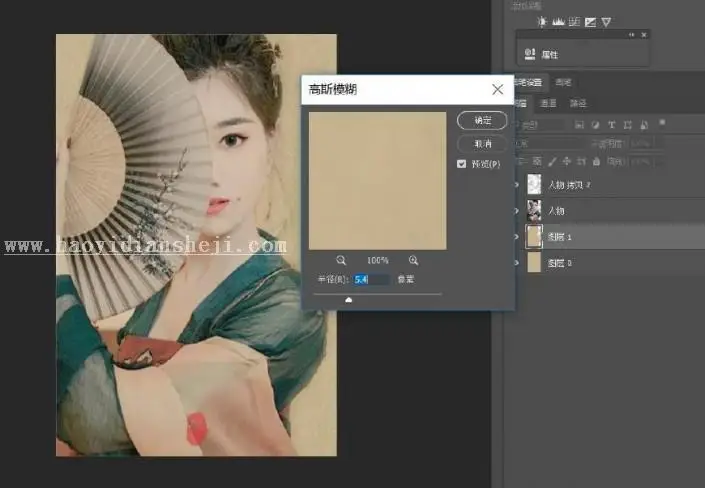
Task: Filter layers by pixel layers
Action: pyautogui.click(x=579, y=125)
